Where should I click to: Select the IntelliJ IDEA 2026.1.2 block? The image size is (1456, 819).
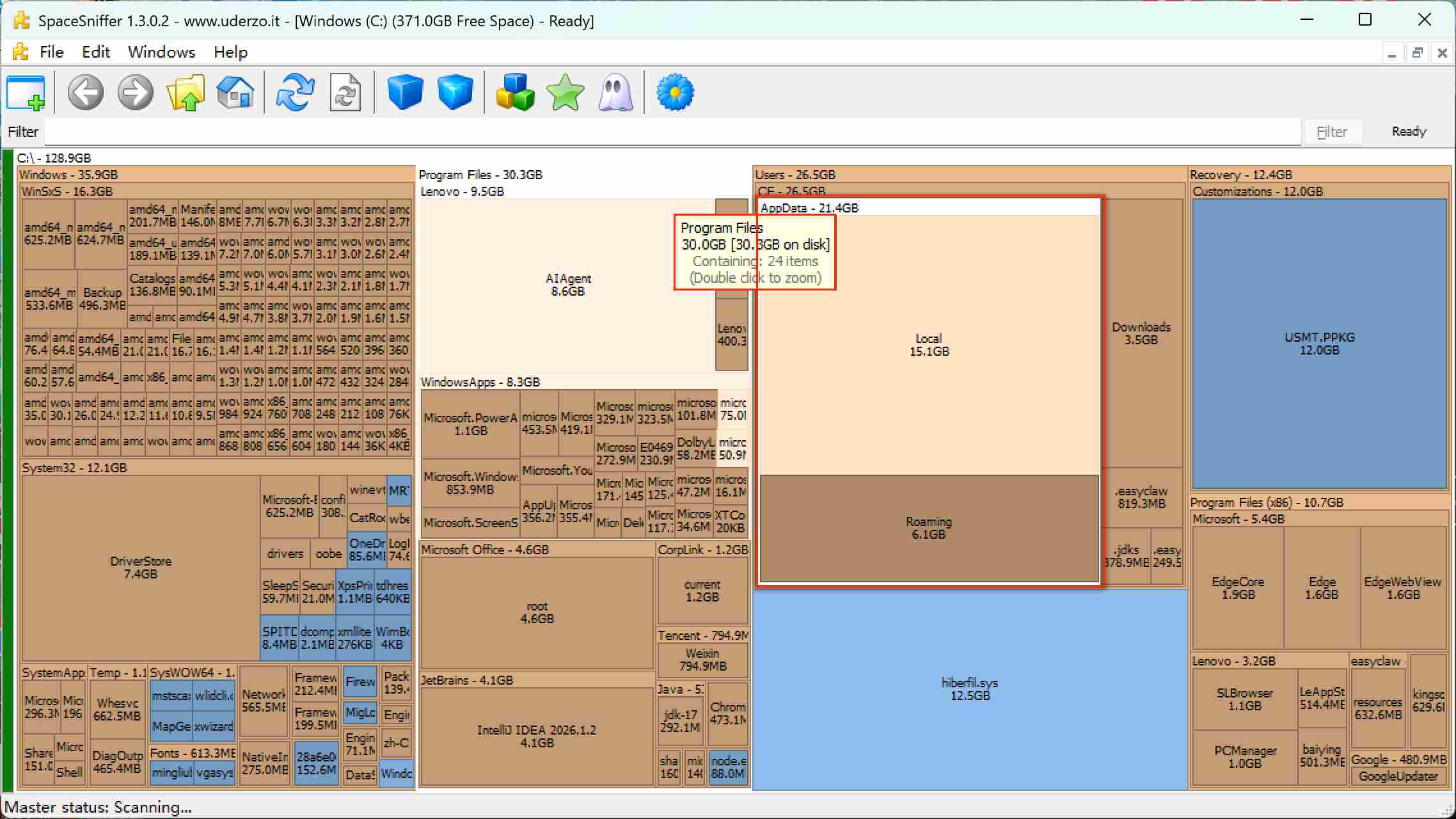point(537,736)
